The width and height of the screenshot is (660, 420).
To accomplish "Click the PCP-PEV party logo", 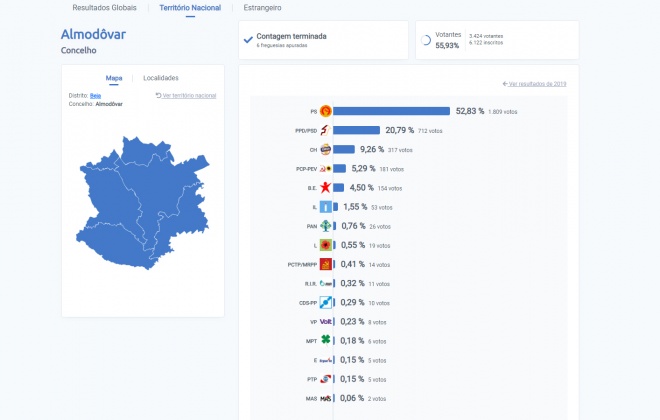I will (325, 169).
